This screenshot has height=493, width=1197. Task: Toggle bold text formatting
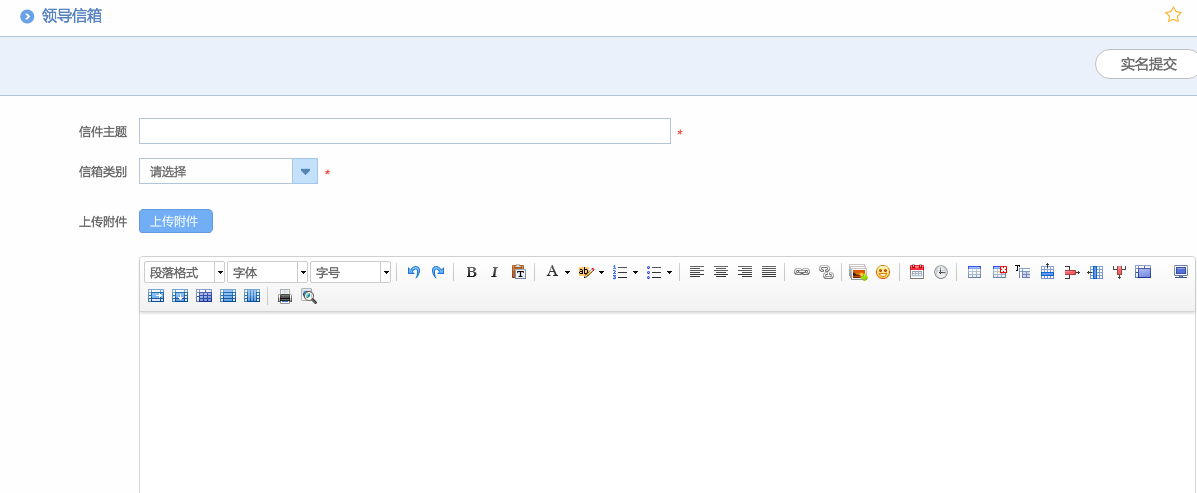471,272
